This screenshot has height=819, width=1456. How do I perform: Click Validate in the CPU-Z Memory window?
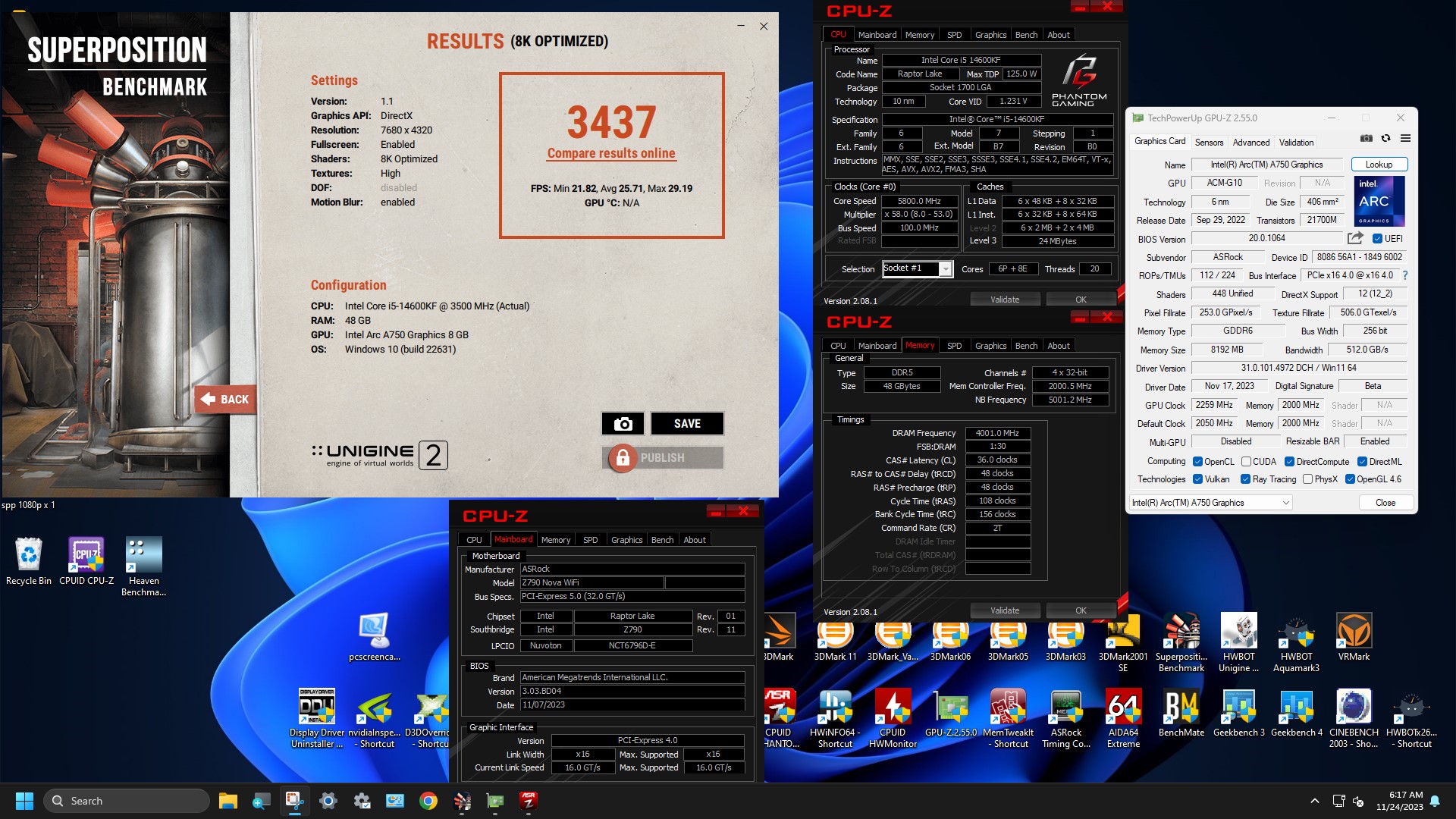tap(1005, 610)
